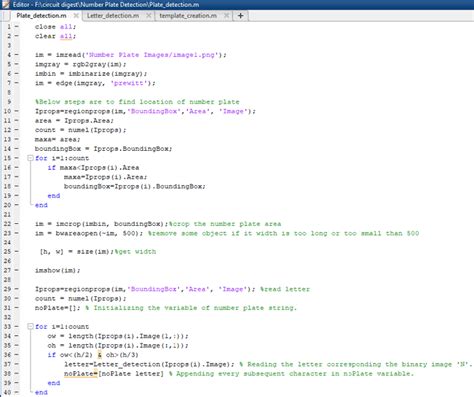This screenshot has width=474, height=397.
Task: Set breakpoint dash on line 10
Action: [x=17, y=111]
